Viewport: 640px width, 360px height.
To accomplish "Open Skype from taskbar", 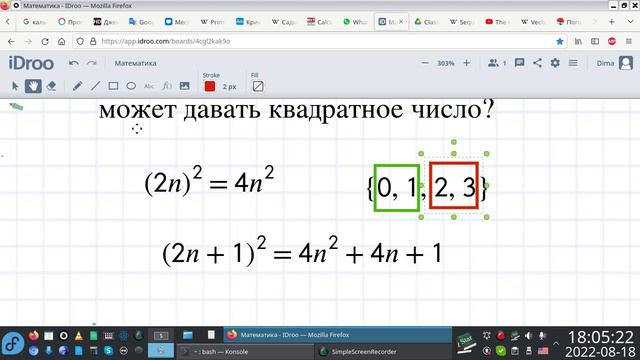I will tap(108, 350).
